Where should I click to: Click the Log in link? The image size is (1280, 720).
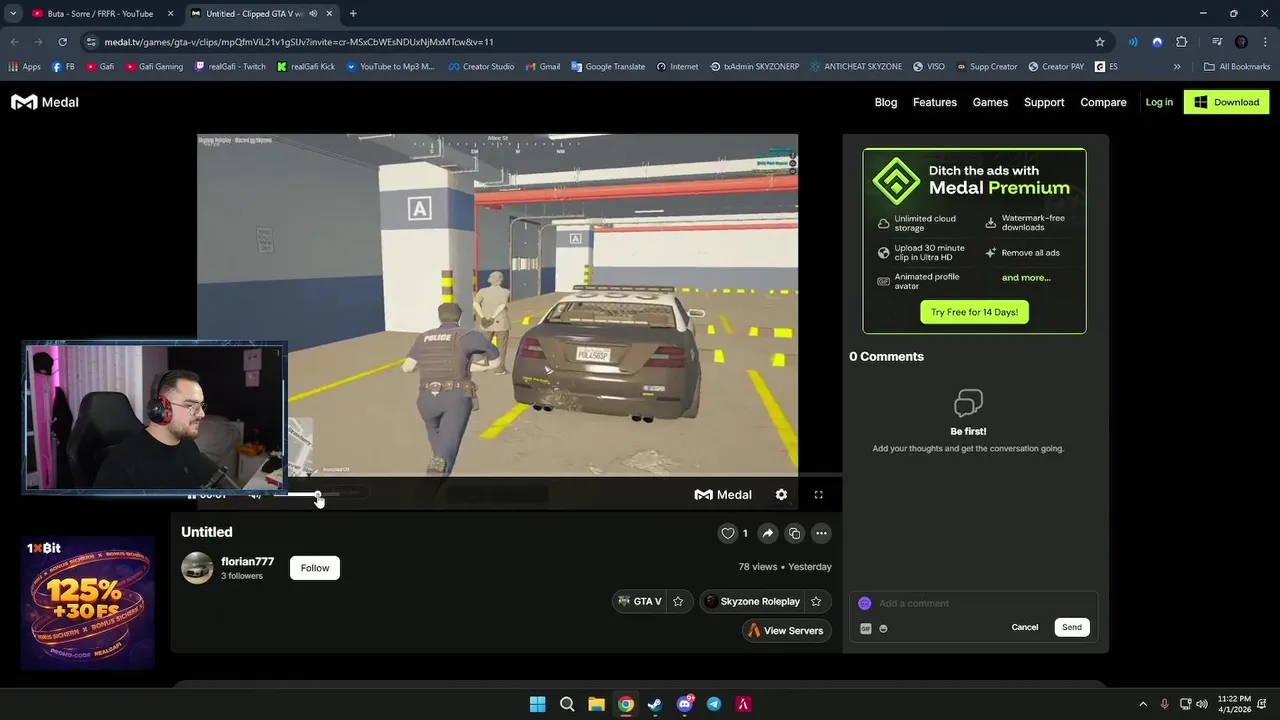[x=1159, y=102]
